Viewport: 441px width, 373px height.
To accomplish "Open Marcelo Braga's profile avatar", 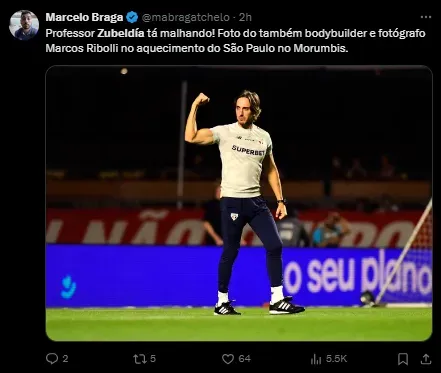I will tap(24, 26).
